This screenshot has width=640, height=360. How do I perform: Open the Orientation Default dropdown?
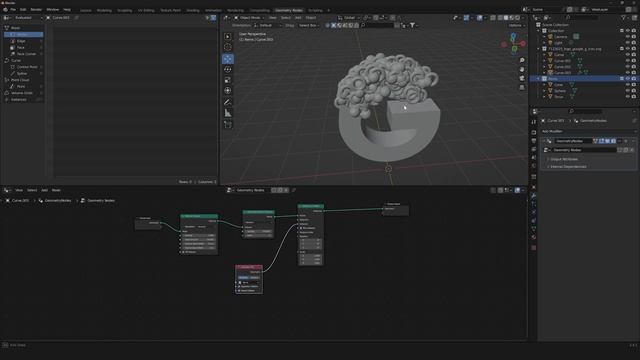pyautogui.click(x=268, y=25)
